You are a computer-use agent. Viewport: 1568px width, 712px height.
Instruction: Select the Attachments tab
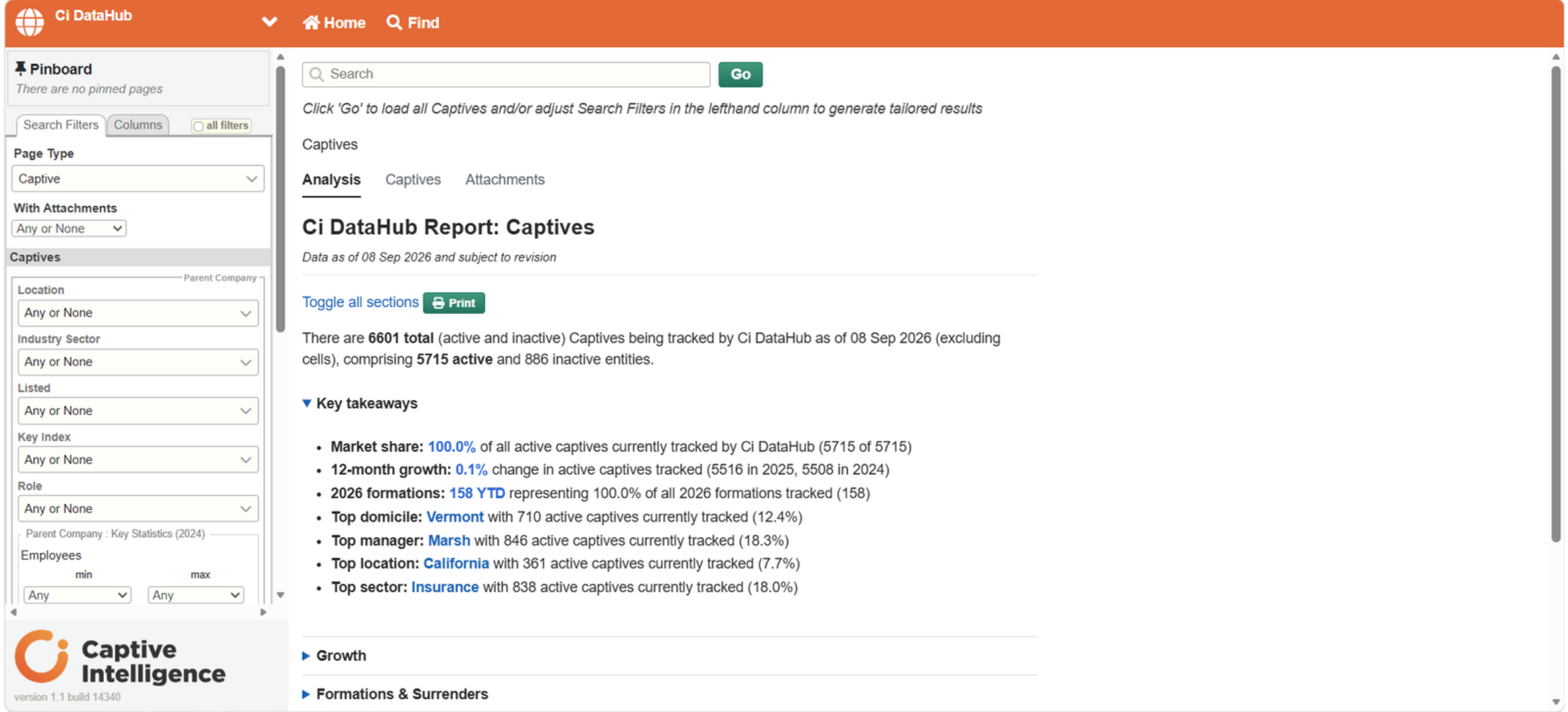point(505,179)
